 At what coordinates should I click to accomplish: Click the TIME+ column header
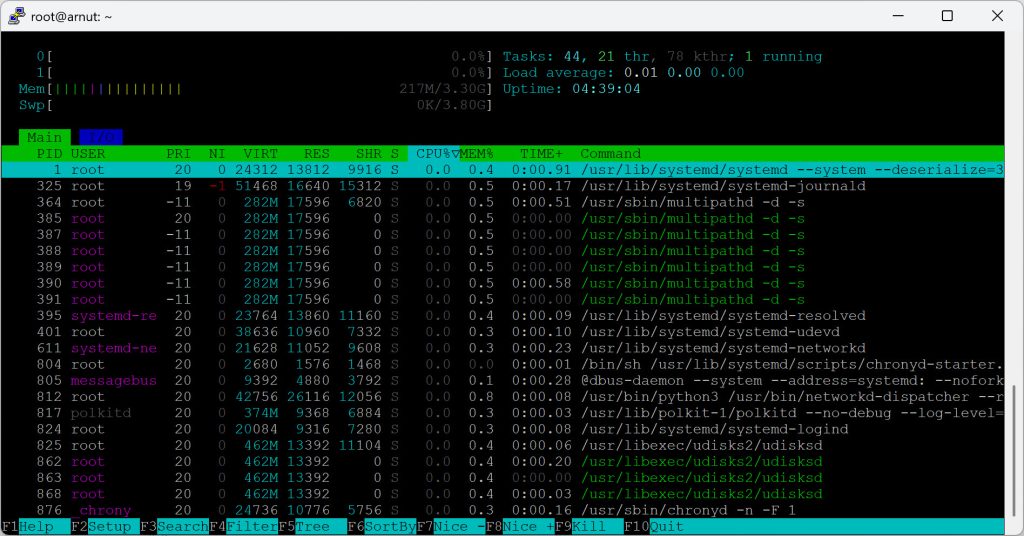click(x=541, y=153)
